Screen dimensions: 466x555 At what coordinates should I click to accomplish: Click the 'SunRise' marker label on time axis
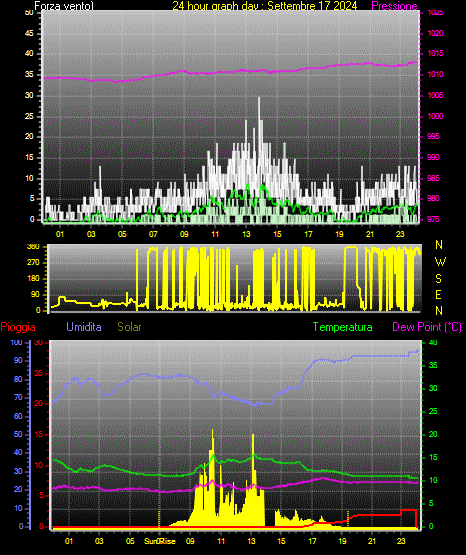pos(160,541)
